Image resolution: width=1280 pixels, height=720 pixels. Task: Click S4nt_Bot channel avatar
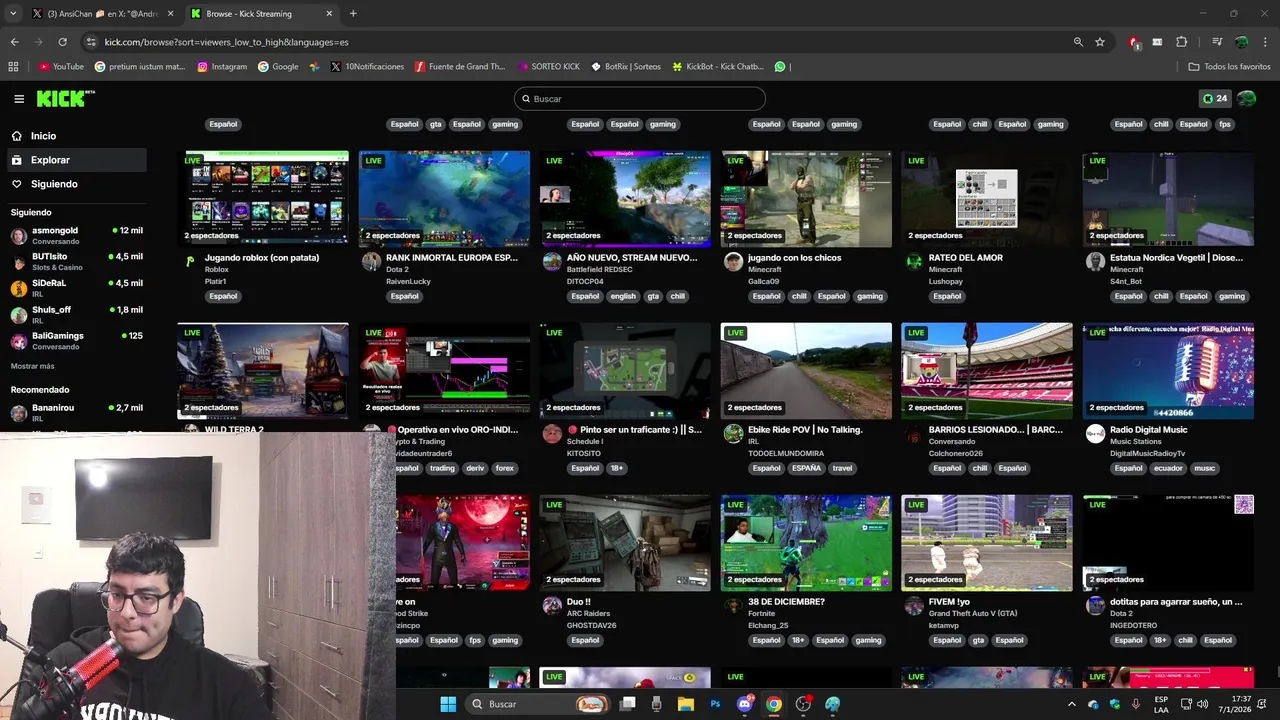click(1095, 262)
